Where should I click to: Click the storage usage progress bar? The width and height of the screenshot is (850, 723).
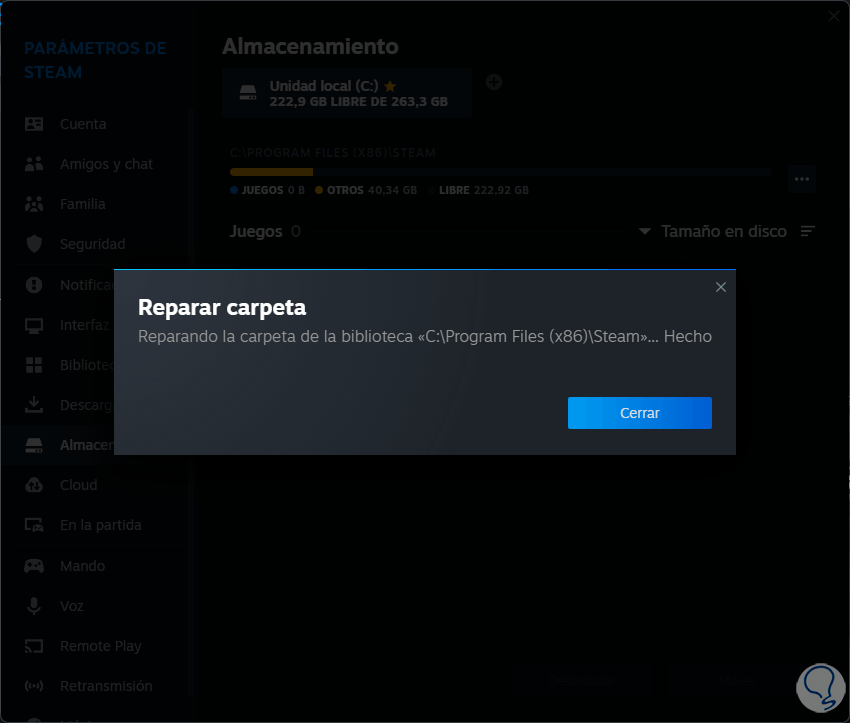(500, 172)
